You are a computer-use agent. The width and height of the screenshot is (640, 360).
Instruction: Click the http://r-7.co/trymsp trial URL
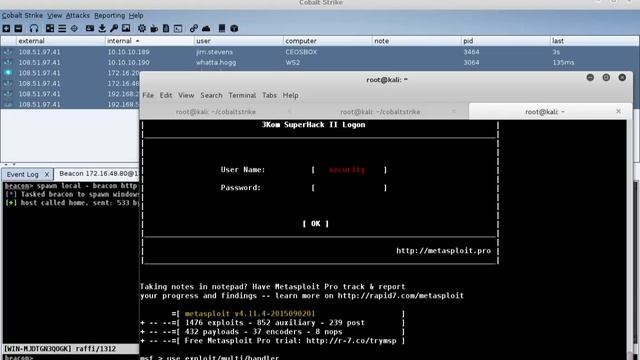[351, 340]
